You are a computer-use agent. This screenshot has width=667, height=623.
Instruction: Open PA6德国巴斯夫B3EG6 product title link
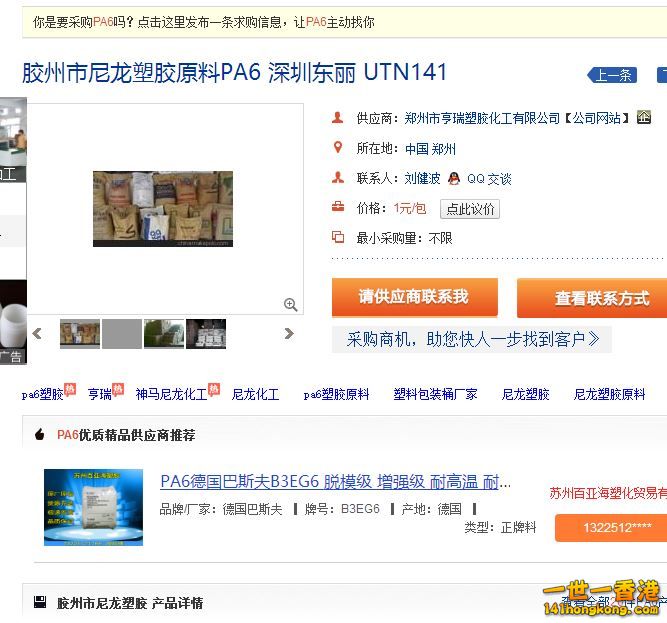(x=336, y=482)
